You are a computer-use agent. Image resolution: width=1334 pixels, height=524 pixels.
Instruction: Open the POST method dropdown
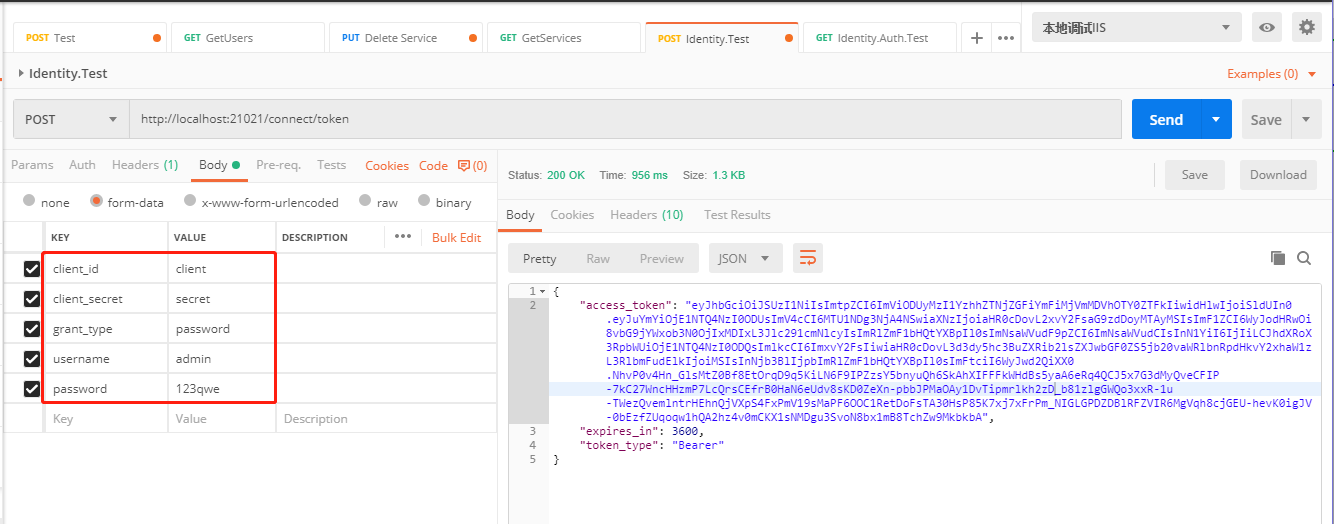click(70, 119)
